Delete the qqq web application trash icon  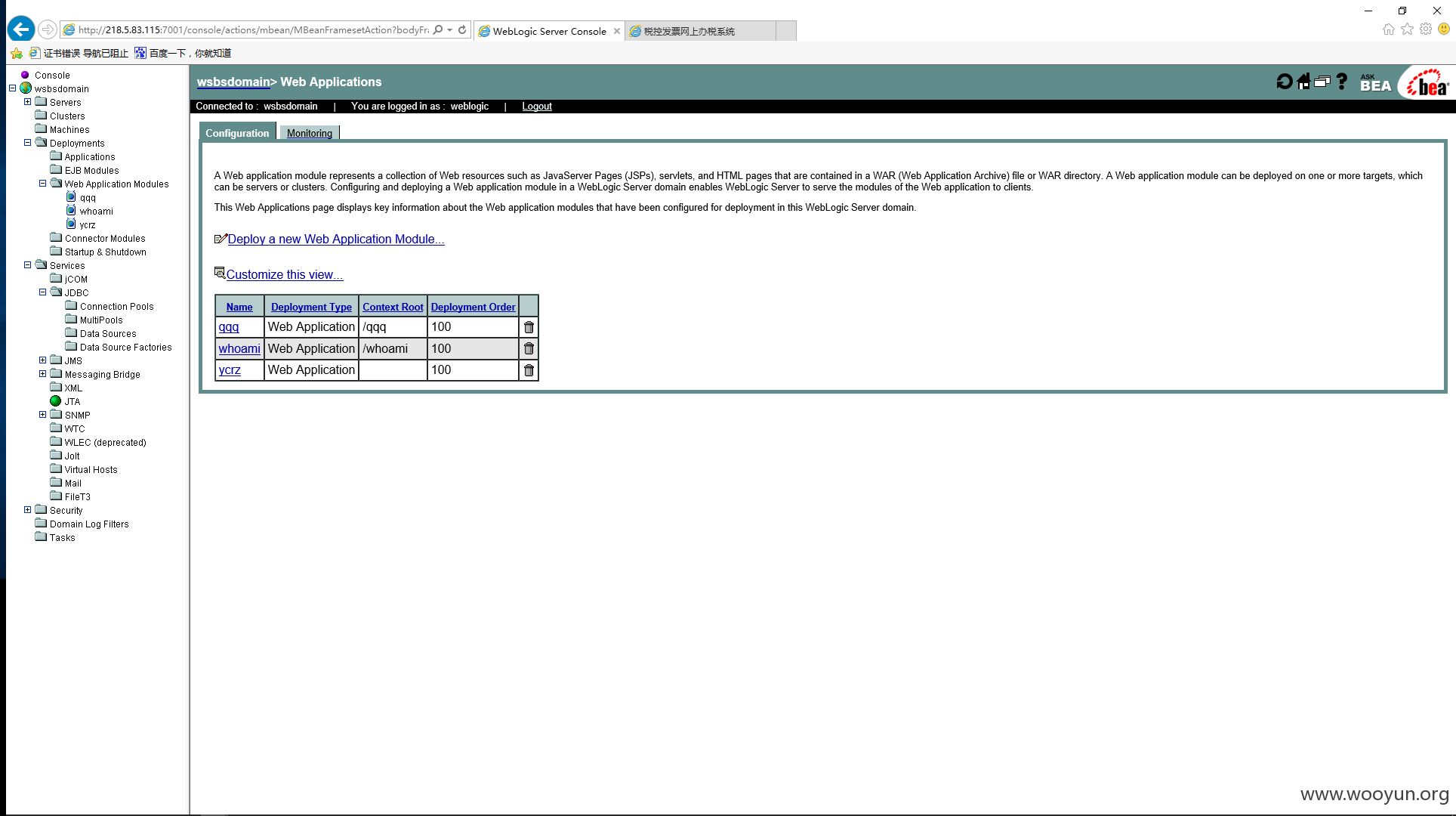[x=529, y=327]
